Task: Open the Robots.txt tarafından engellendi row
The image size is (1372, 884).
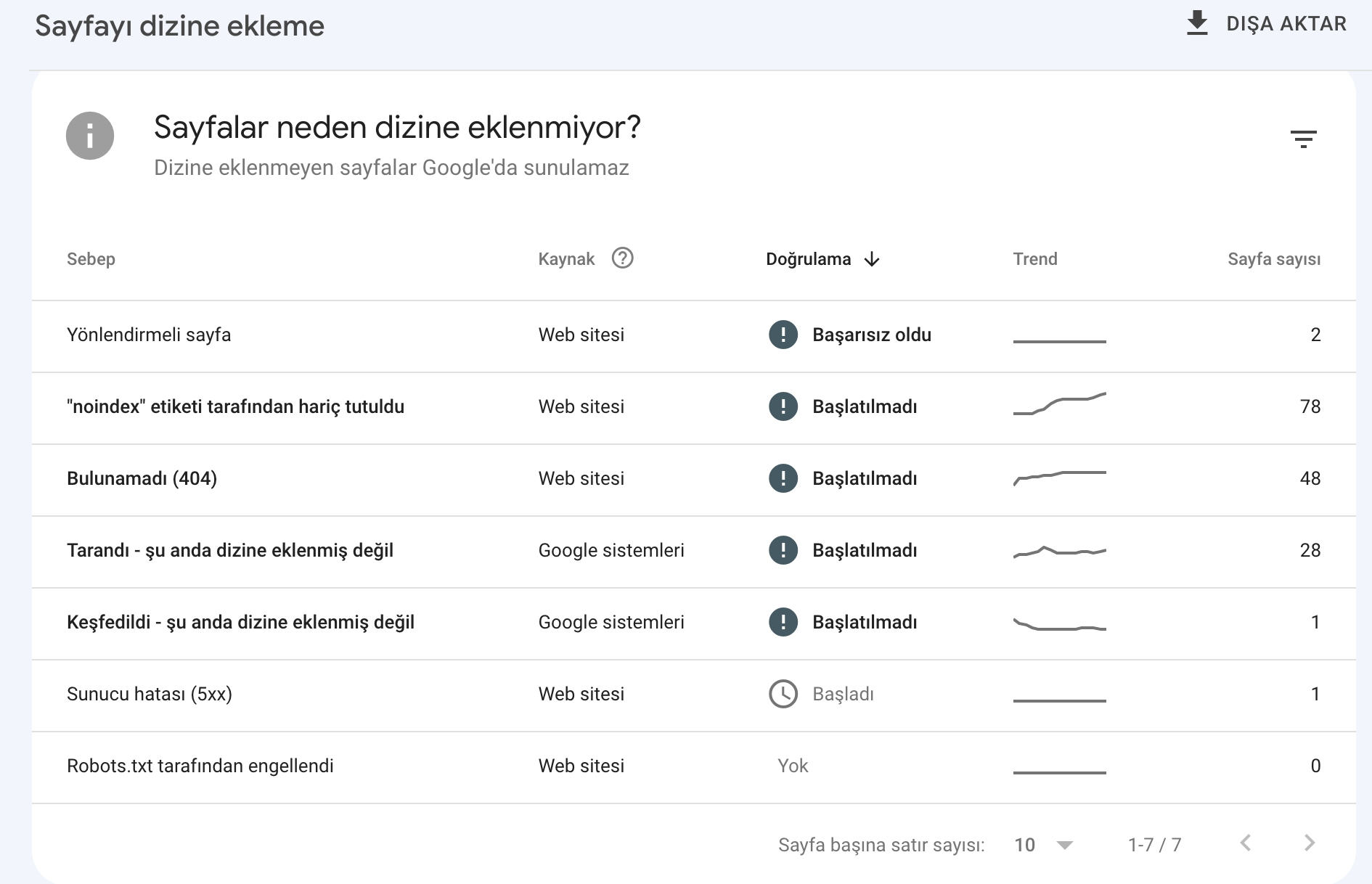Action: pyautogui.click(x=694, y=767)
